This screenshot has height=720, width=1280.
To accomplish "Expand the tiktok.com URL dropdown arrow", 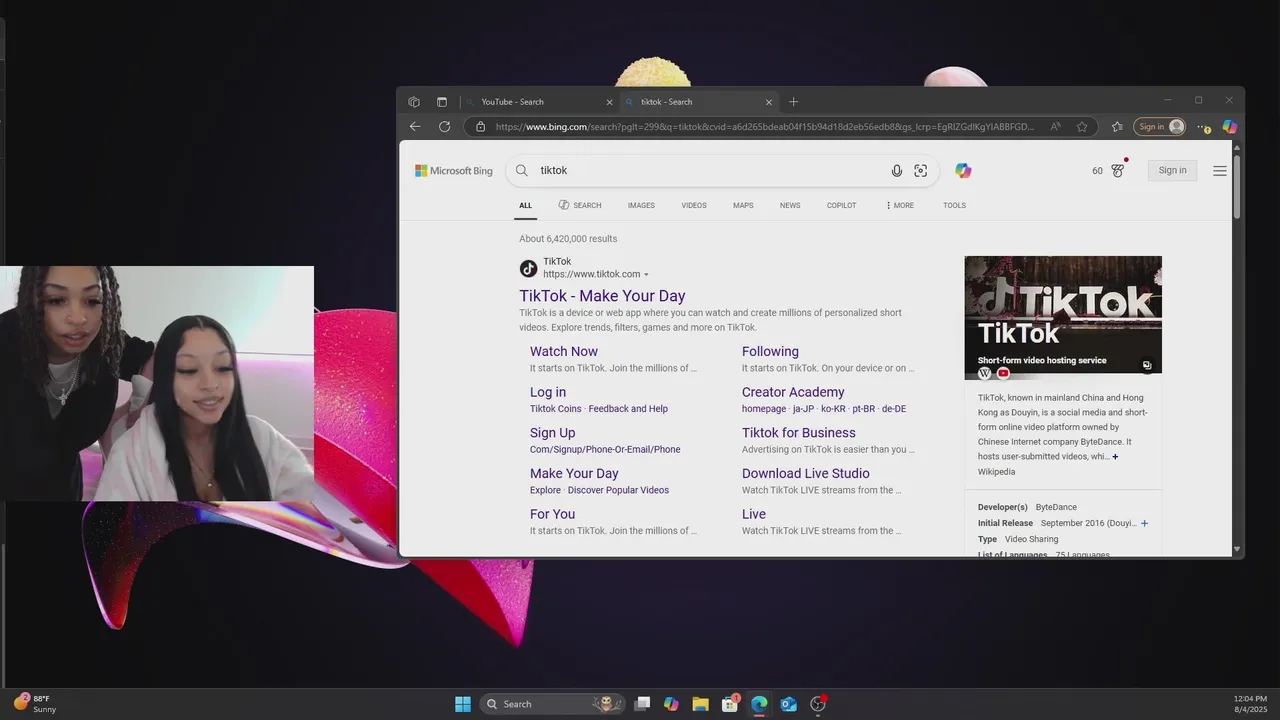I will point(646,275).
